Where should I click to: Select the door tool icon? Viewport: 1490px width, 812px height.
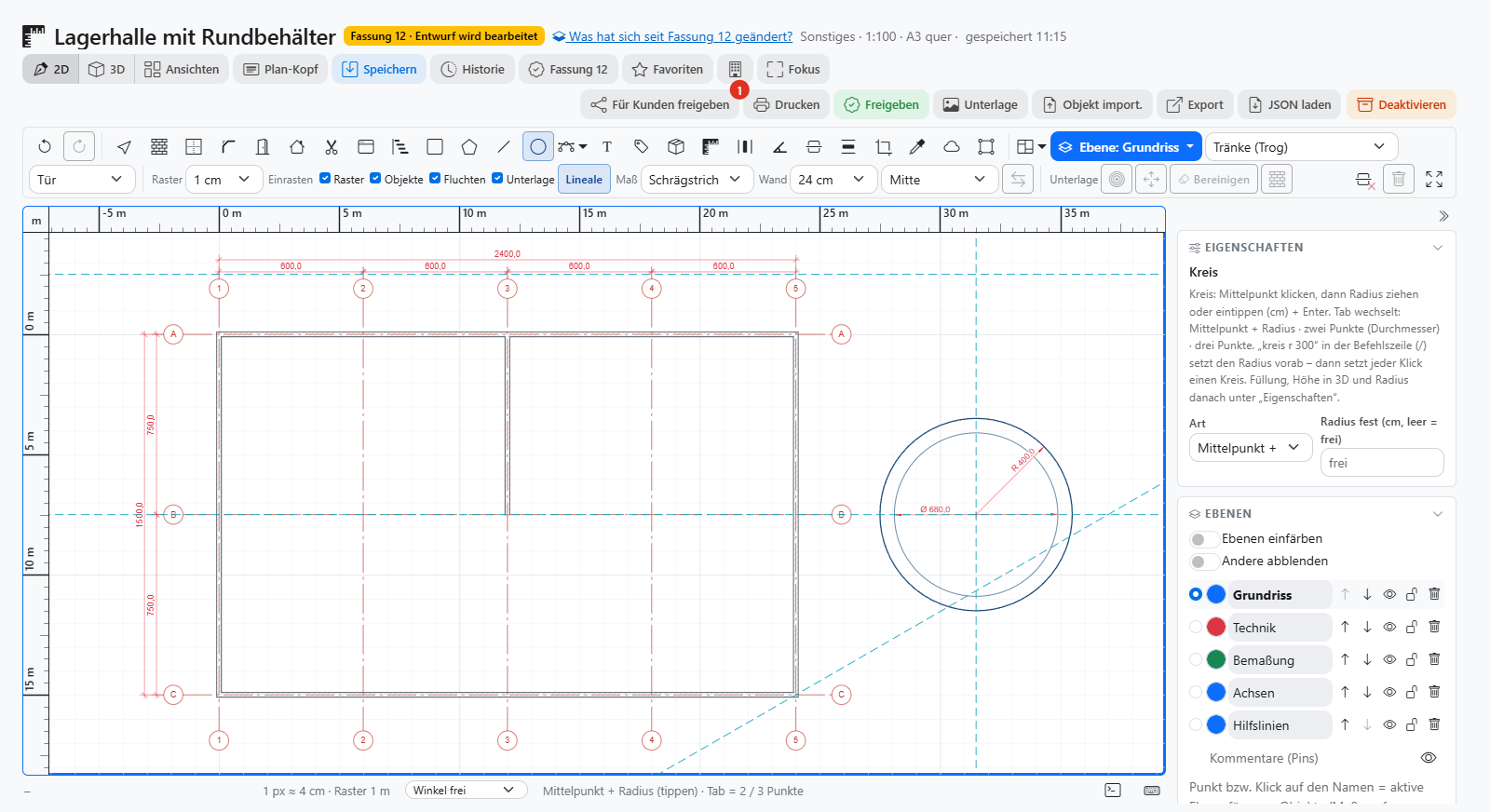point(263,146)
